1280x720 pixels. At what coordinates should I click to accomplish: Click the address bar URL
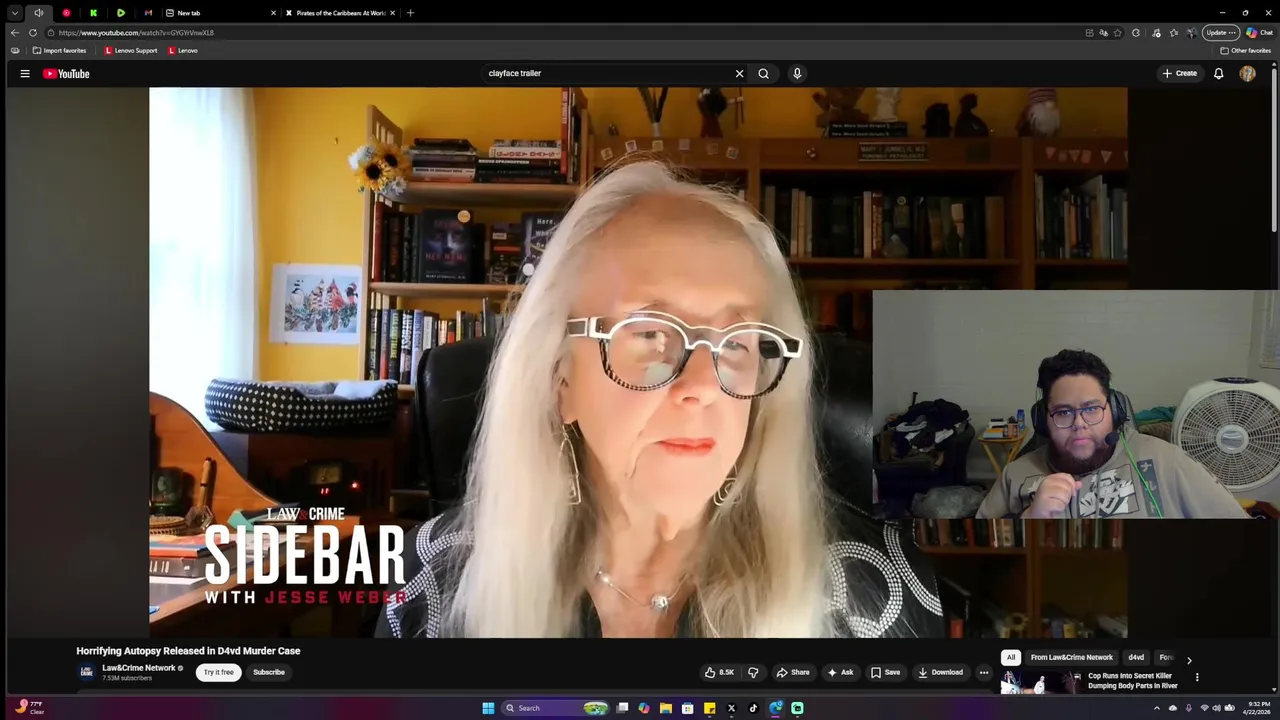coord(136,33)
